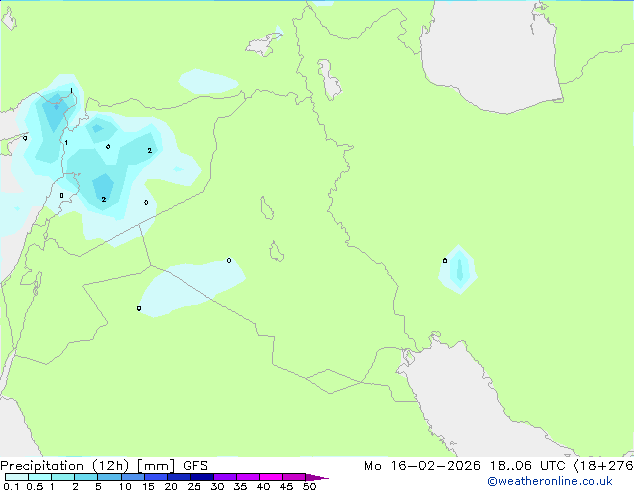Image resolution: width=634 pixels, height=490 pixels.
Task: Select the '5' legend scale label
Action: tap(98, 486)
